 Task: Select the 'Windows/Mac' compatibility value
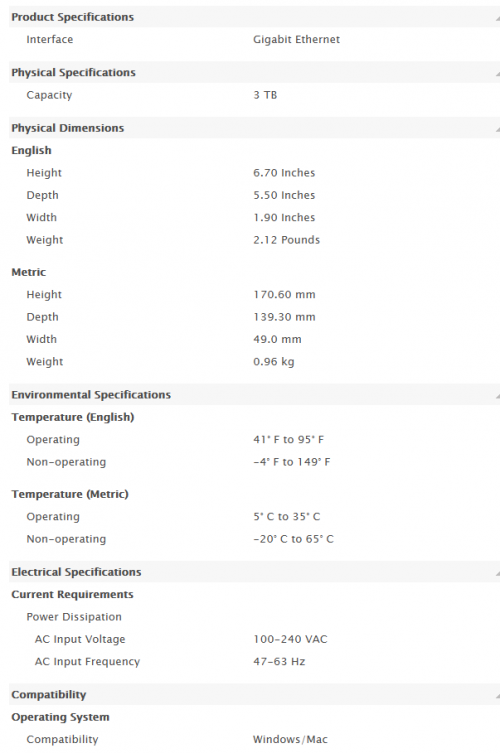[290, 740]
